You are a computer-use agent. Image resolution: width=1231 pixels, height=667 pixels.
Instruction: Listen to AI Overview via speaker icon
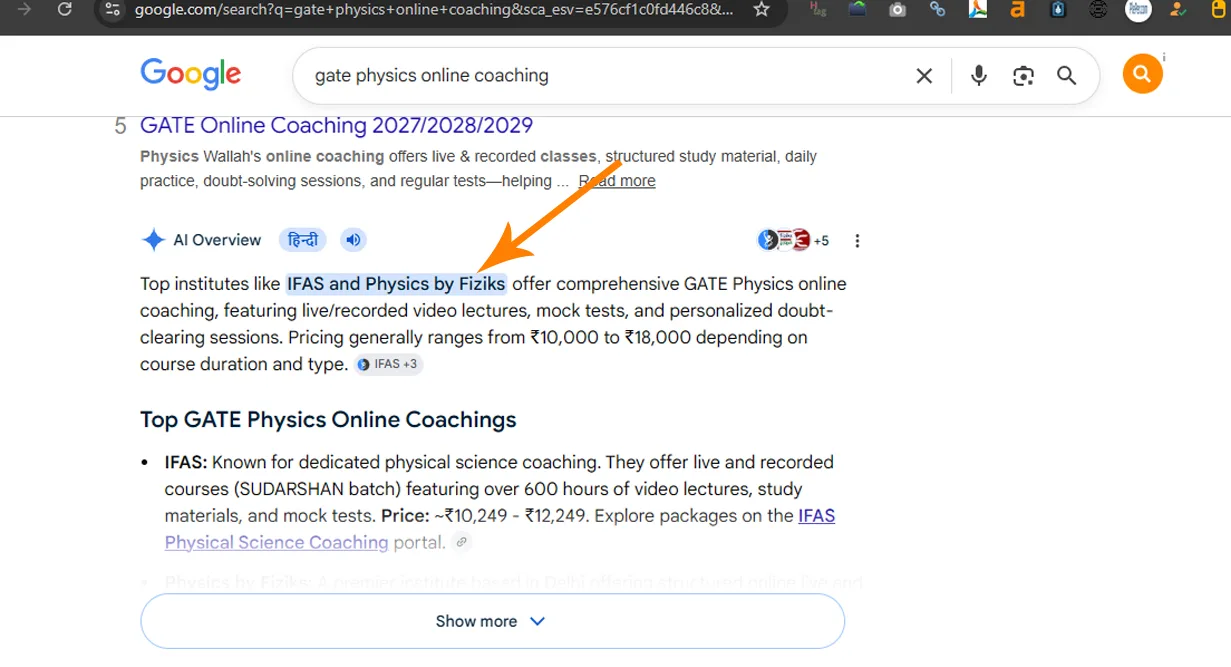click(x=353, y=240)
